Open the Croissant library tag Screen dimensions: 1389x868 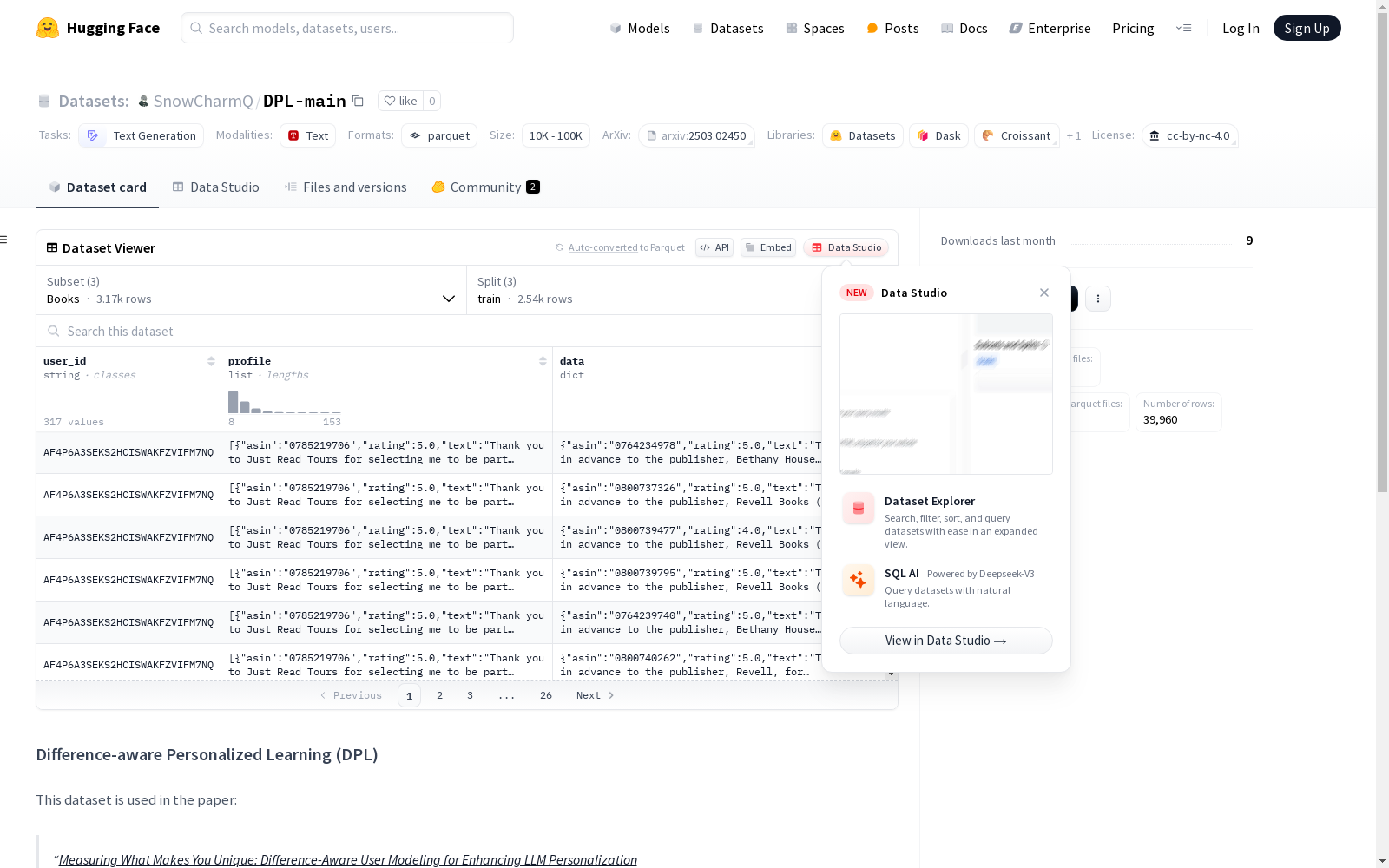point(1017,135)
